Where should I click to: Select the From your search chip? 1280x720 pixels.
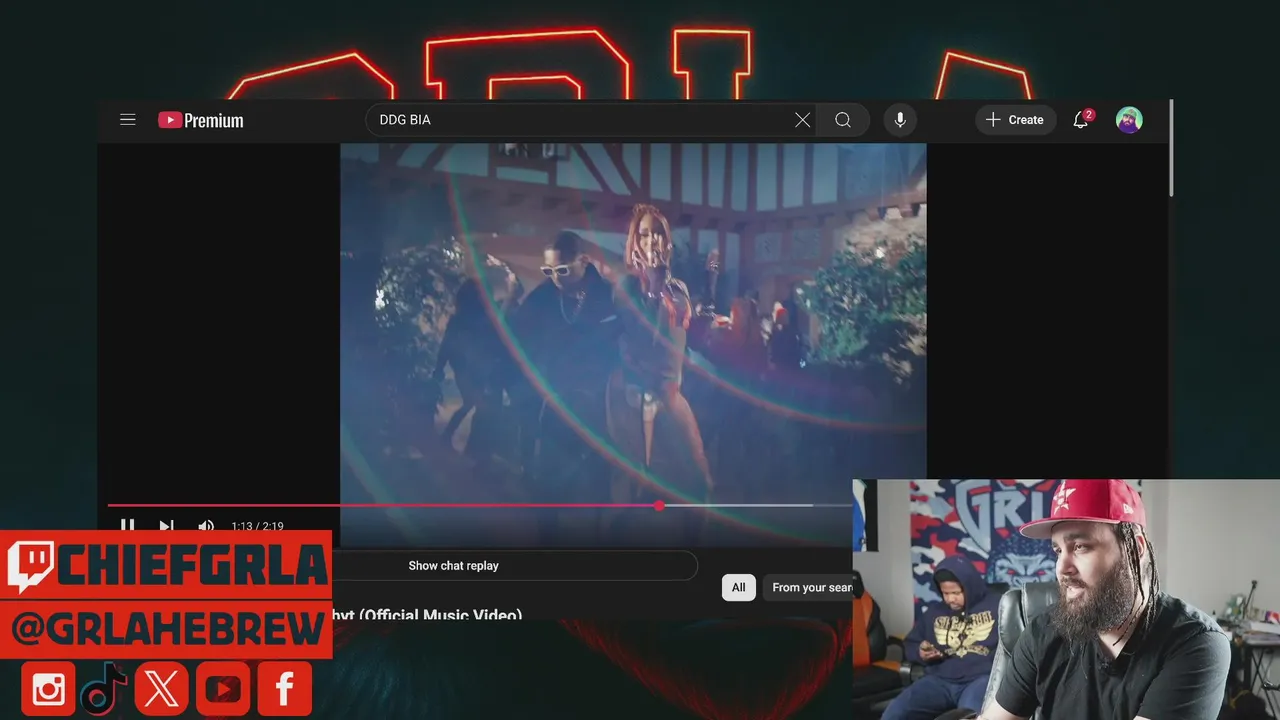coord(808,588)
